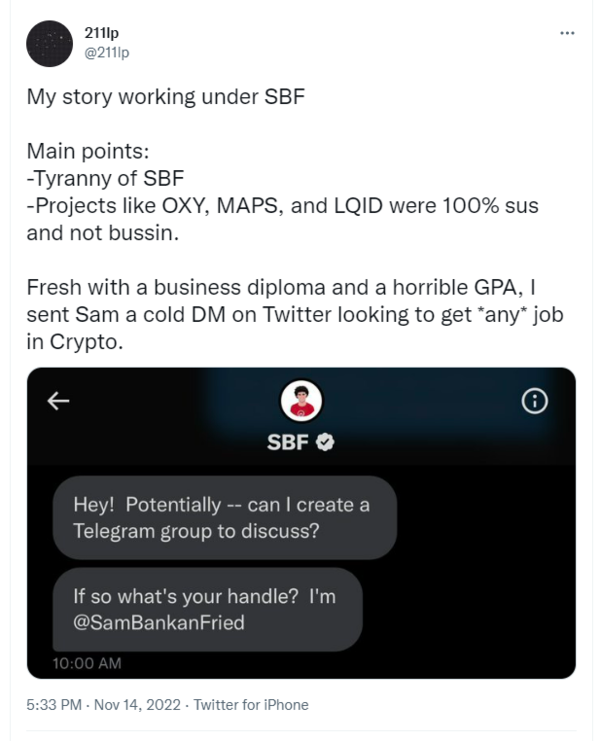Image resolution: width=600 pixels, height=741 pixels.
Task: Click the @SamBankanFried mention in the message
Action: pos(159,622)
